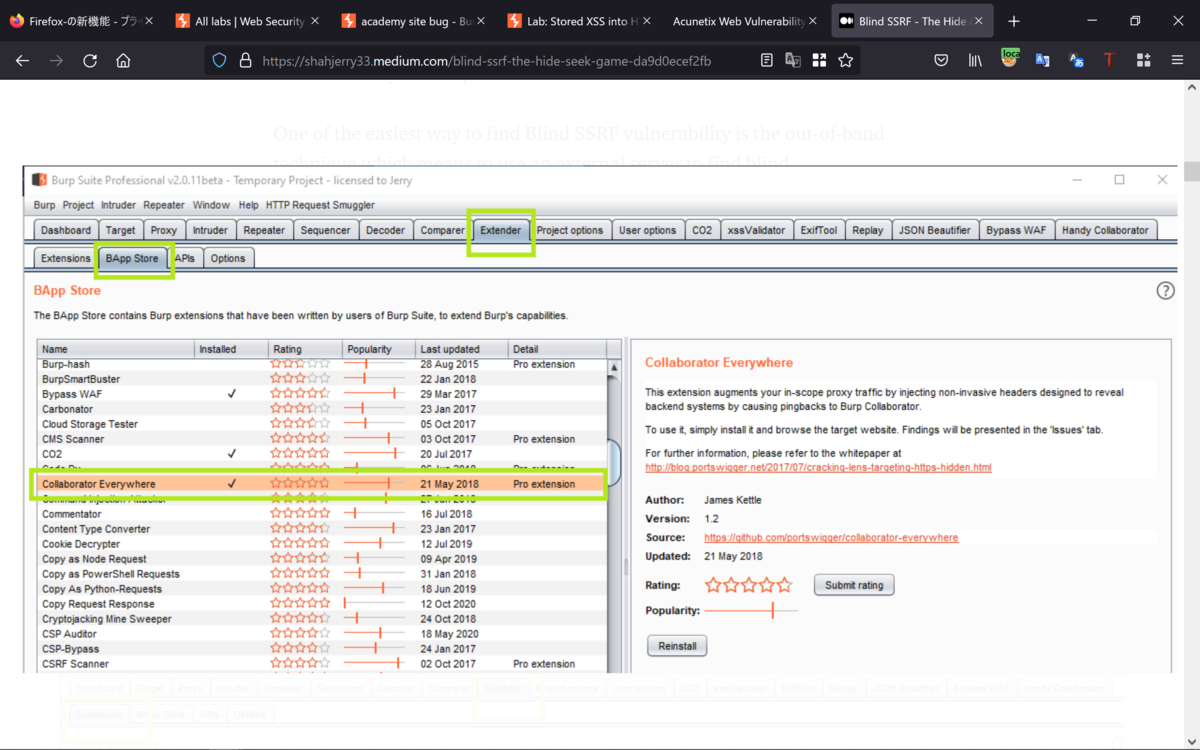The width and height of the screenshot is (1200, 750).
Task: Open the extension with the green 'loca' badge
Action: (1009, 59)
